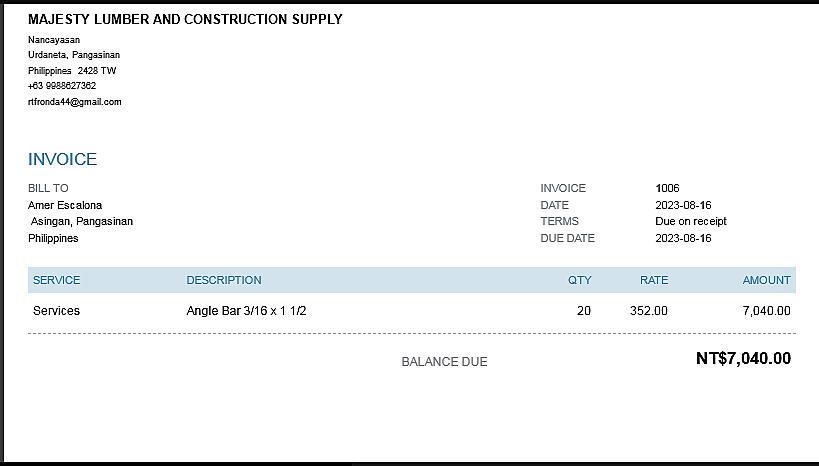Click the invoice number 1006

point(667,188)
